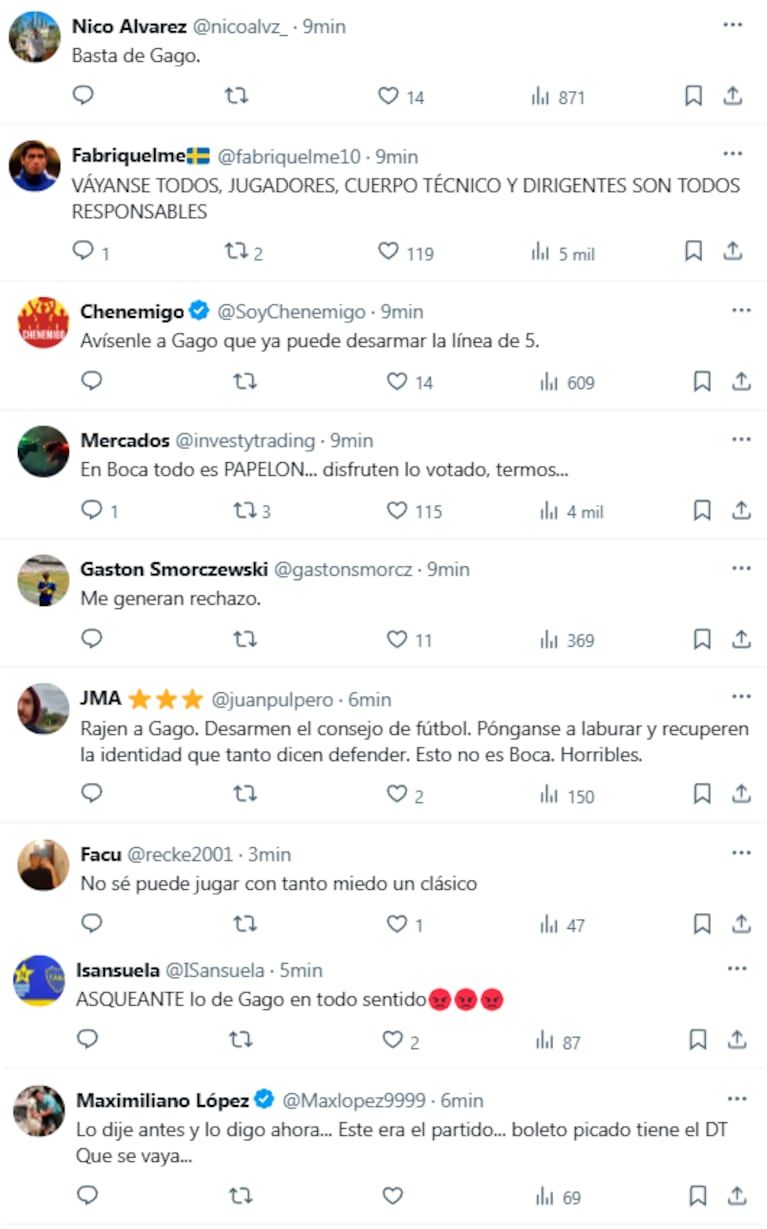The image size is (767, 1229).
Task: Open more options for Fabriquelme's tweet
Action: [733, 154]
